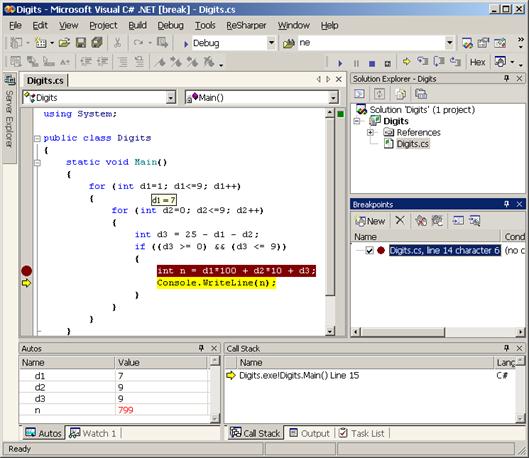Click the n value 799 in Autos

click(x=126, y=410)
